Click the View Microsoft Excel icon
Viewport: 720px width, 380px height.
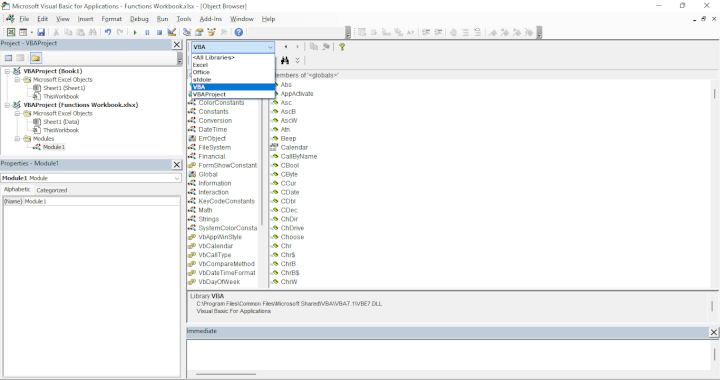click(x=11, y=32)
